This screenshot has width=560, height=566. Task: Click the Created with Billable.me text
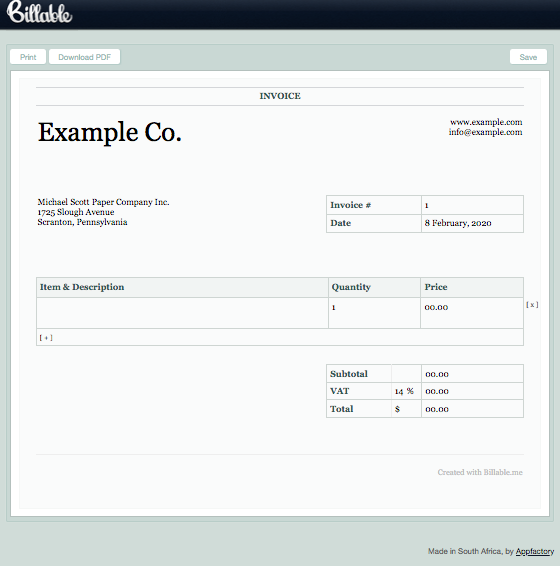pos(480,472)
